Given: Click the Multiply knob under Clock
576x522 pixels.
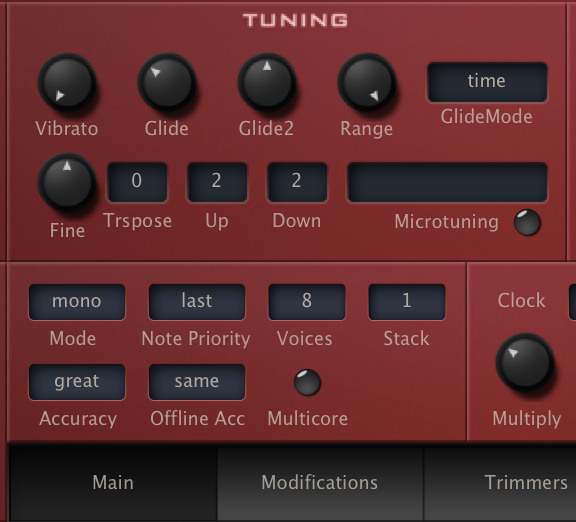Looking at the screenshot, I should point(525,361).
